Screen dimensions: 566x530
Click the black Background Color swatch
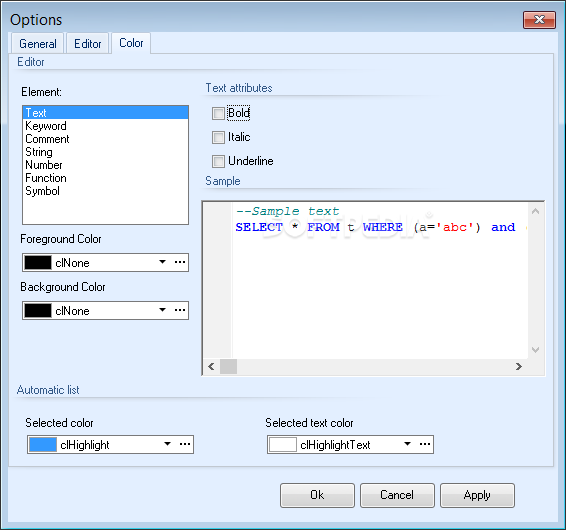tap(38, 310)
